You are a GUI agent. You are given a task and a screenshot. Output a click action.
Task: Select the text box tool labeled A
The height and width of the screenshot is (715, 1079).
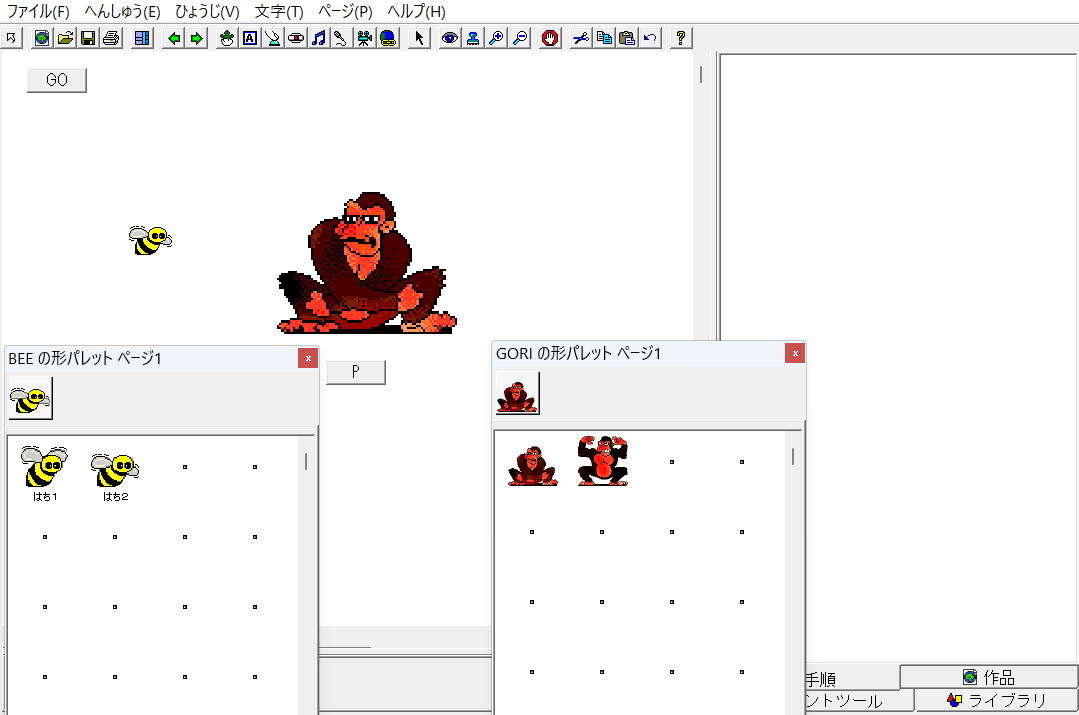250,39
